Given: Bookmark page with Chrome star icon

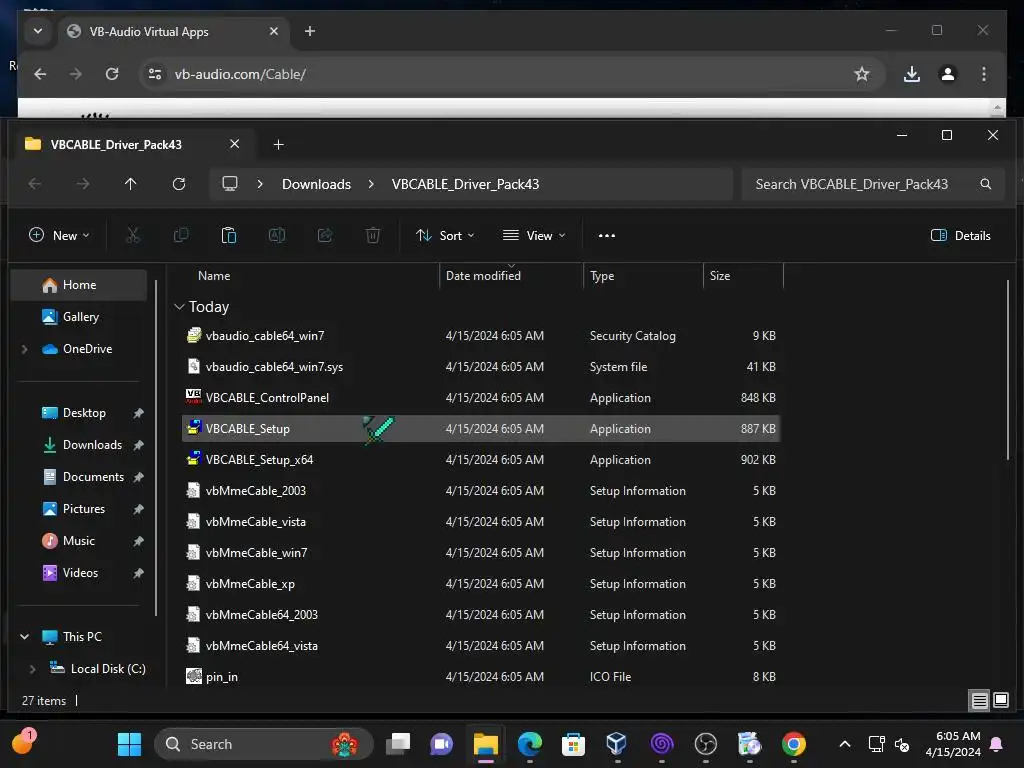Looking at the screenshot, I should 862,74.
